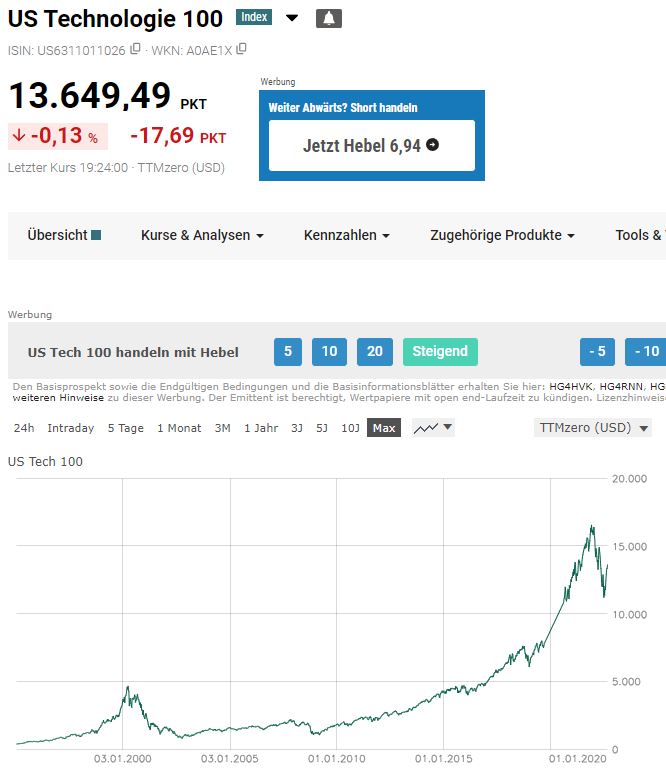
Task: Click the Steigend button
Action: pos(440,352)
